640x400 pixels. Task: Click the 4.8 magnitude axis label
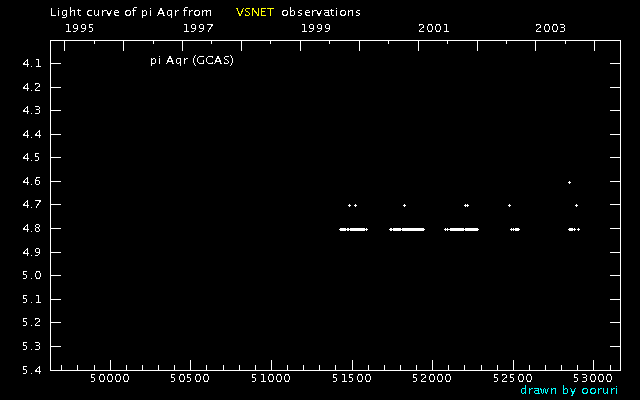pyautogui.click(x=32, y=229)
